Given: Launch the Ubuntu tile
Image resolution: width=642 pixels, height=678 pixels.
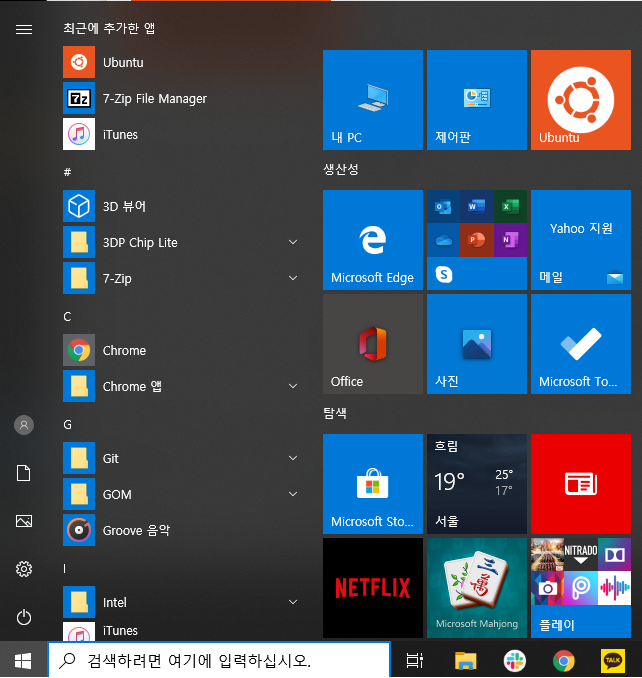Looking at the screenshot, I should pos(581,100).
